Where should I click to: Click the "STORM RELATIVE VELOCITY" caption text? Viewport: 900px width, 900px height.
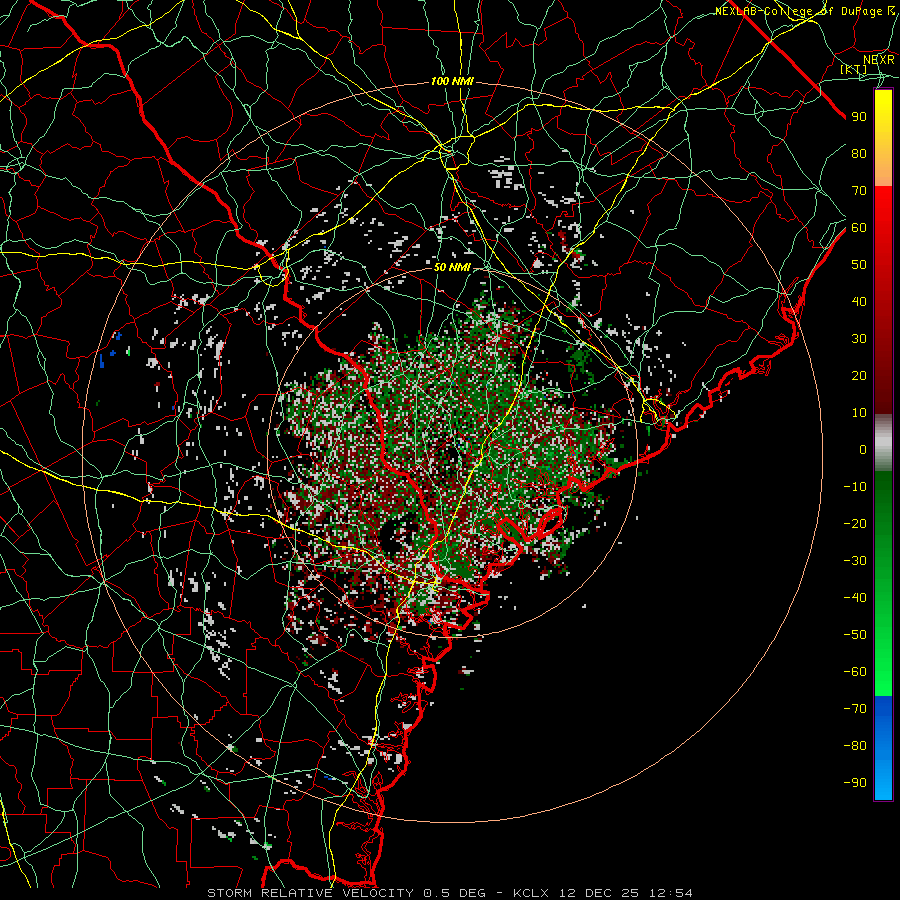click(x=311, y=893)
